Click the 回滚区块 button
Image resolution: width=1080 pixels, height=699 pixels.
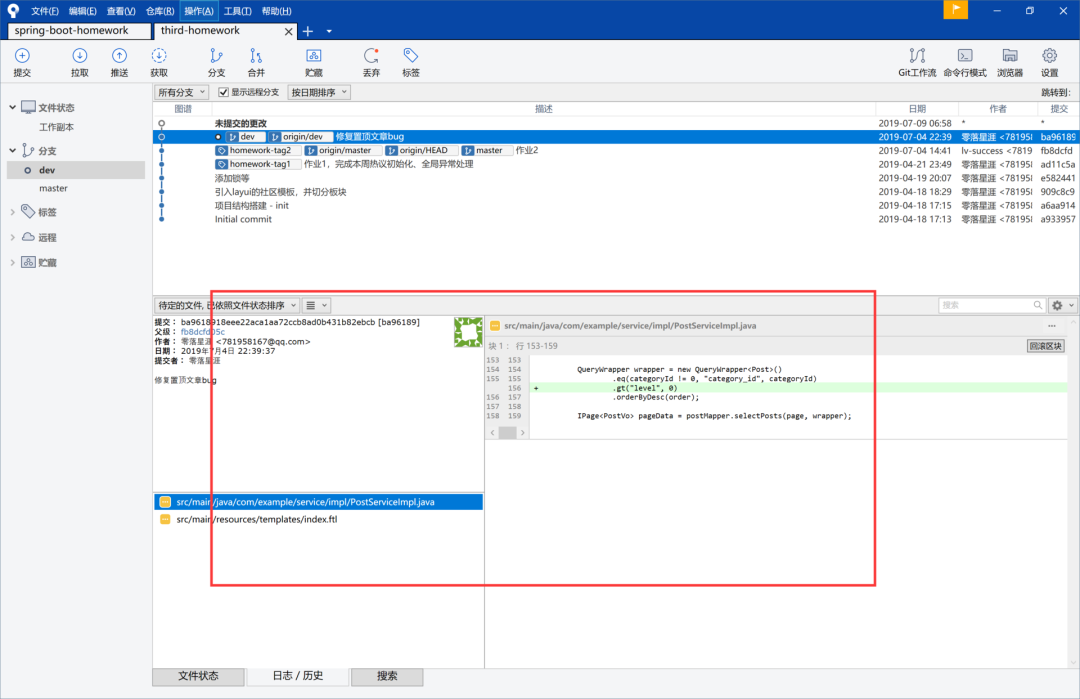pyautogui.click(x=1046, y=346)
